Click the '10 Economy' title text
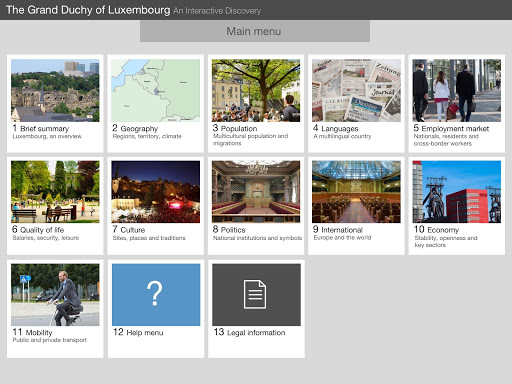512x384 pixels. [436, 230]
